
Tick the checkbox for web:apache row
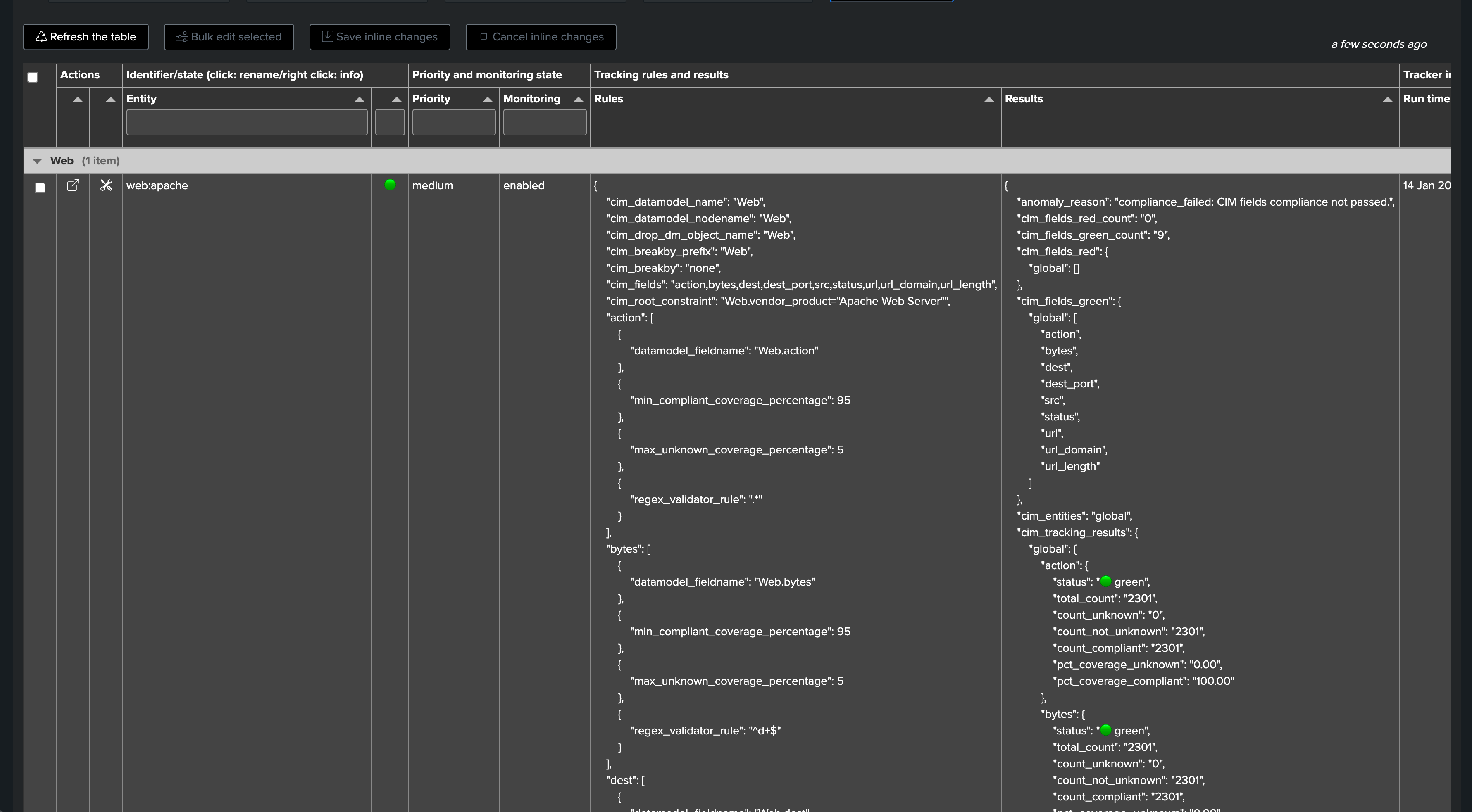point(40,188)
